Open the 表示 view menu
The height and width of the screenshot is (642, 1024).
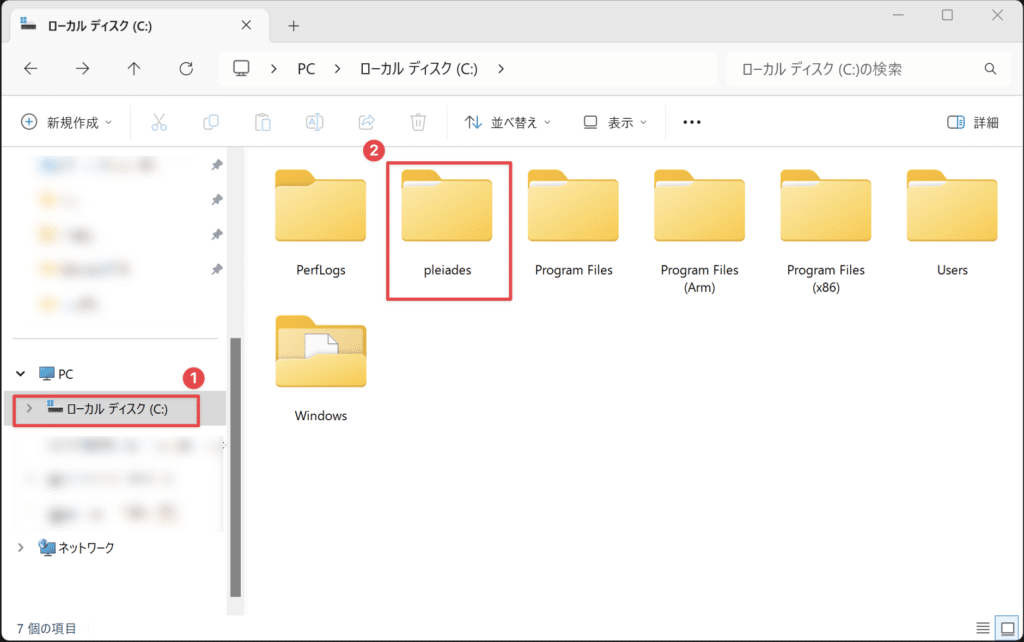pyautogui.click(x=615, y=123)
